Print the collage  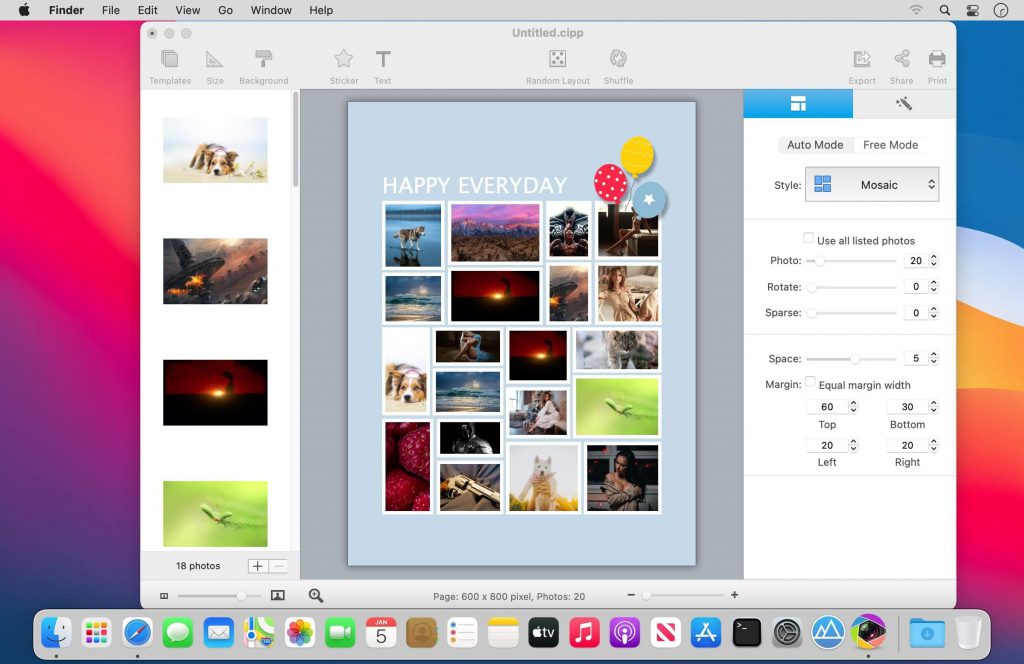(x=937, y=62)
